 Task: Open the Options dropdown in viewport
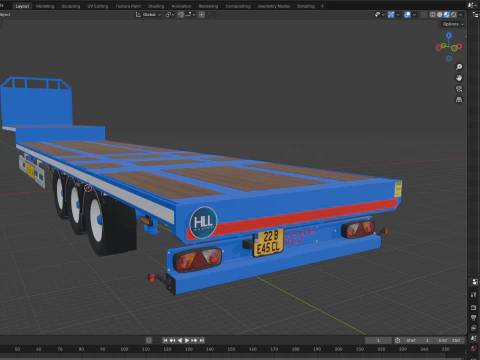click(453, 24)
